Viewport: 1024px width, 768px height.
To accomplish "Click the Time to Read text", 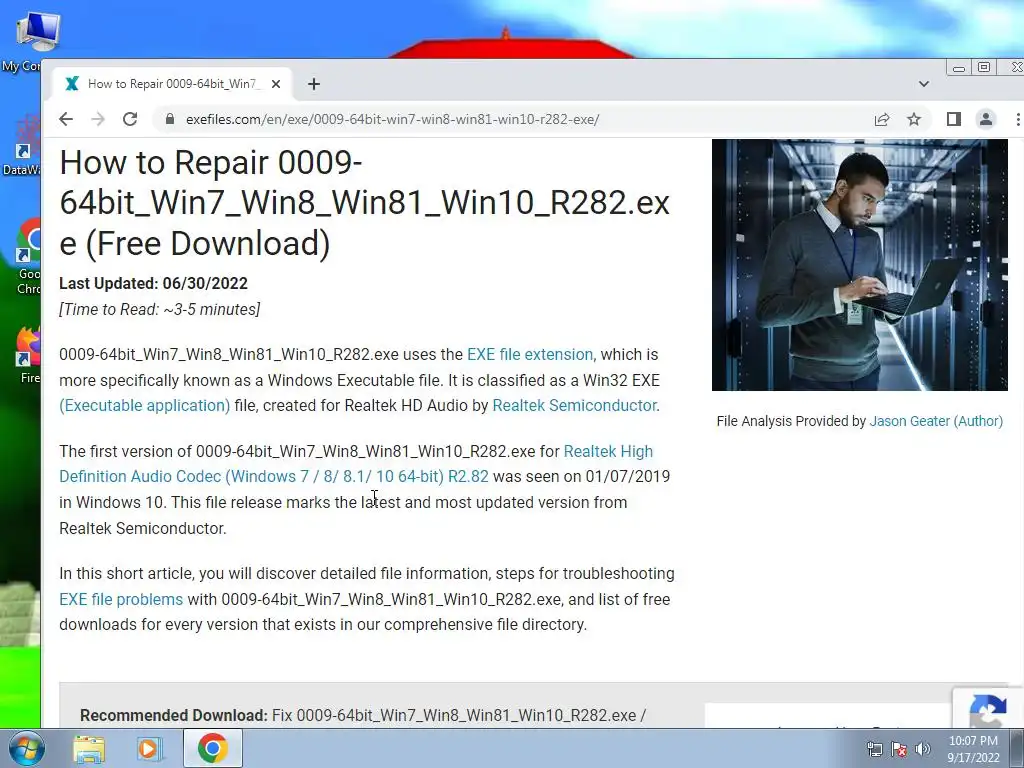I will 159,310.
